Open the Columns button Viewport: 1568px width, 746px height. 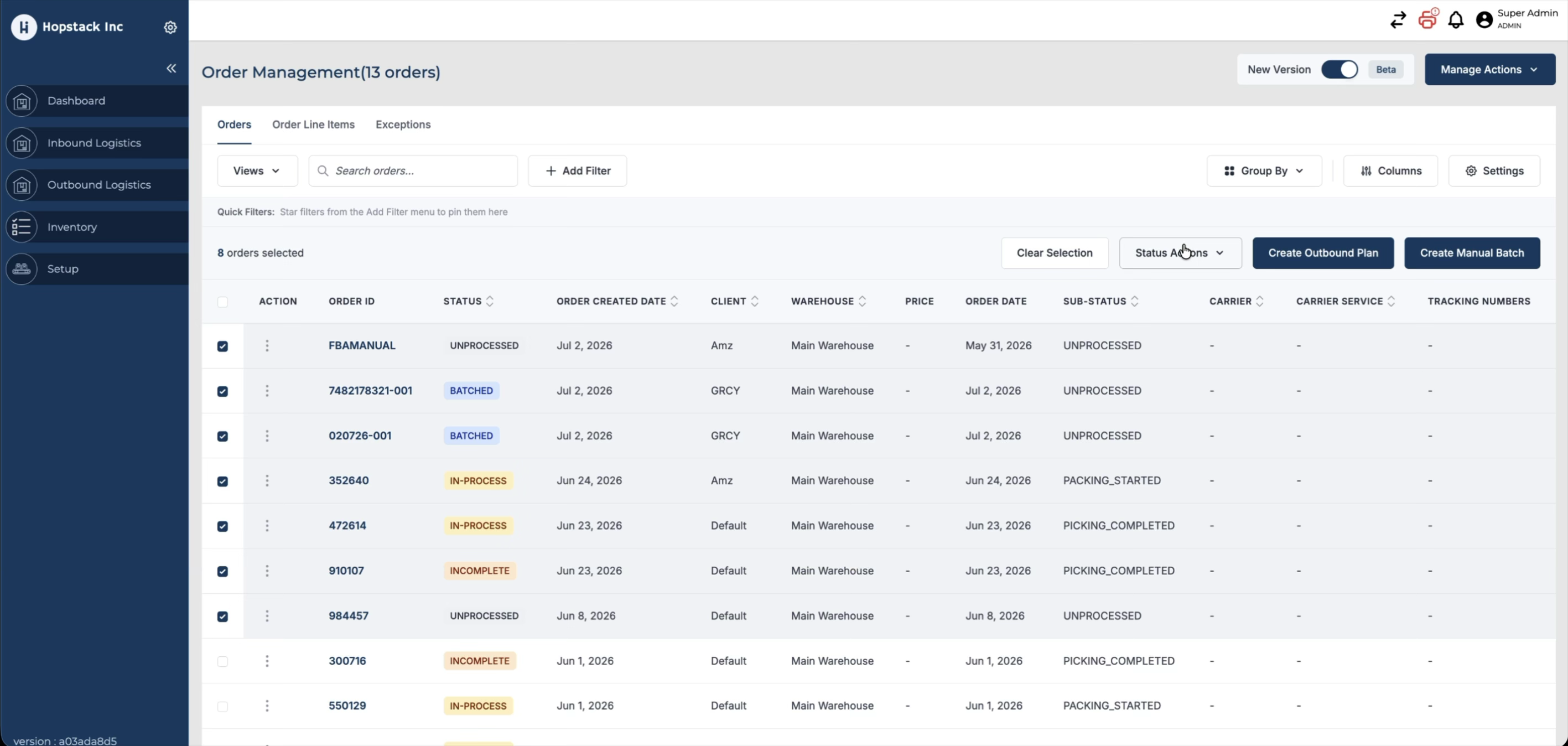pos(1390,171)
